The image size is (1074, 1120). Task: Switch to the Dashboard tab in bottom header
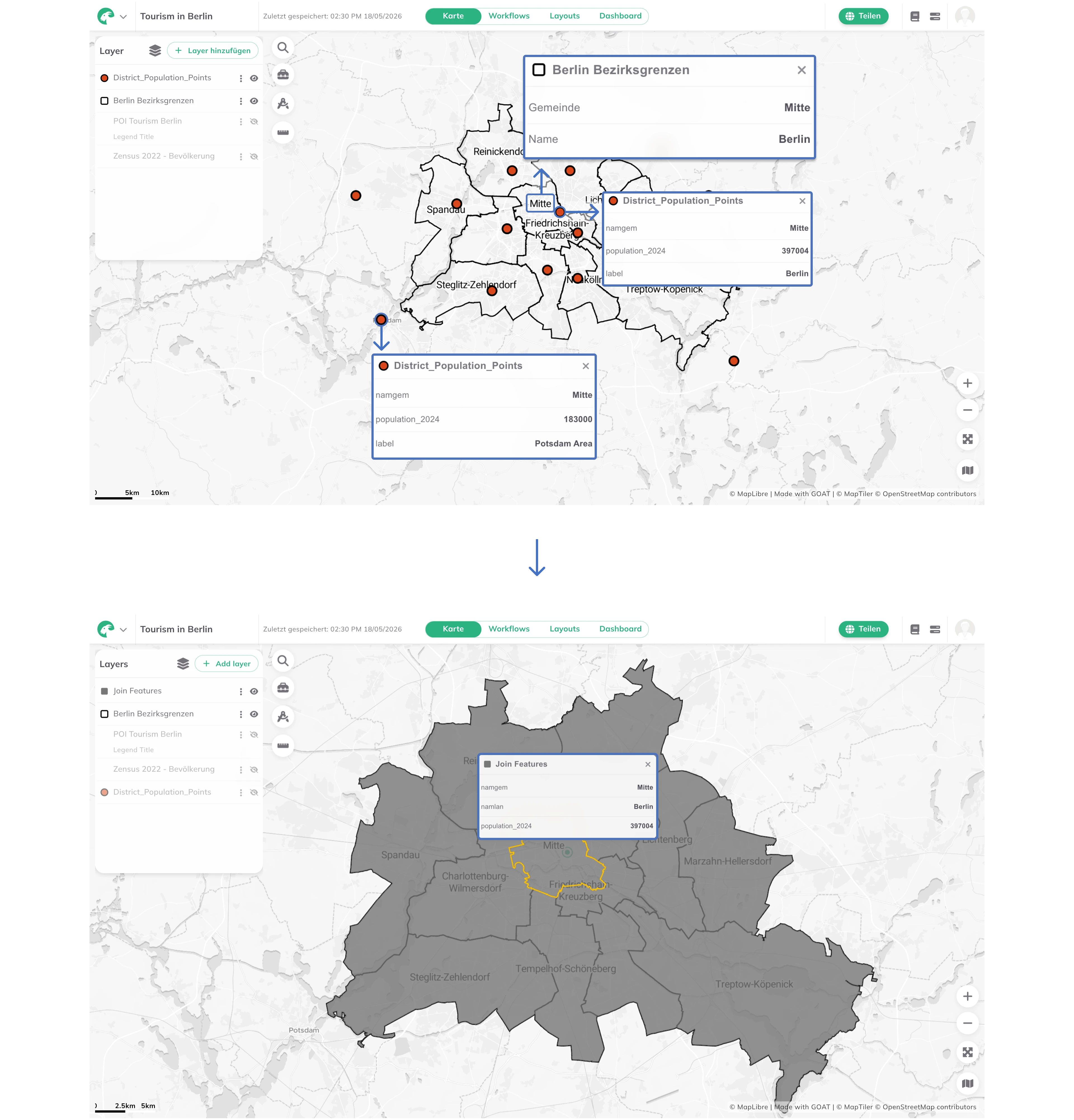click(x=620, y=629)
